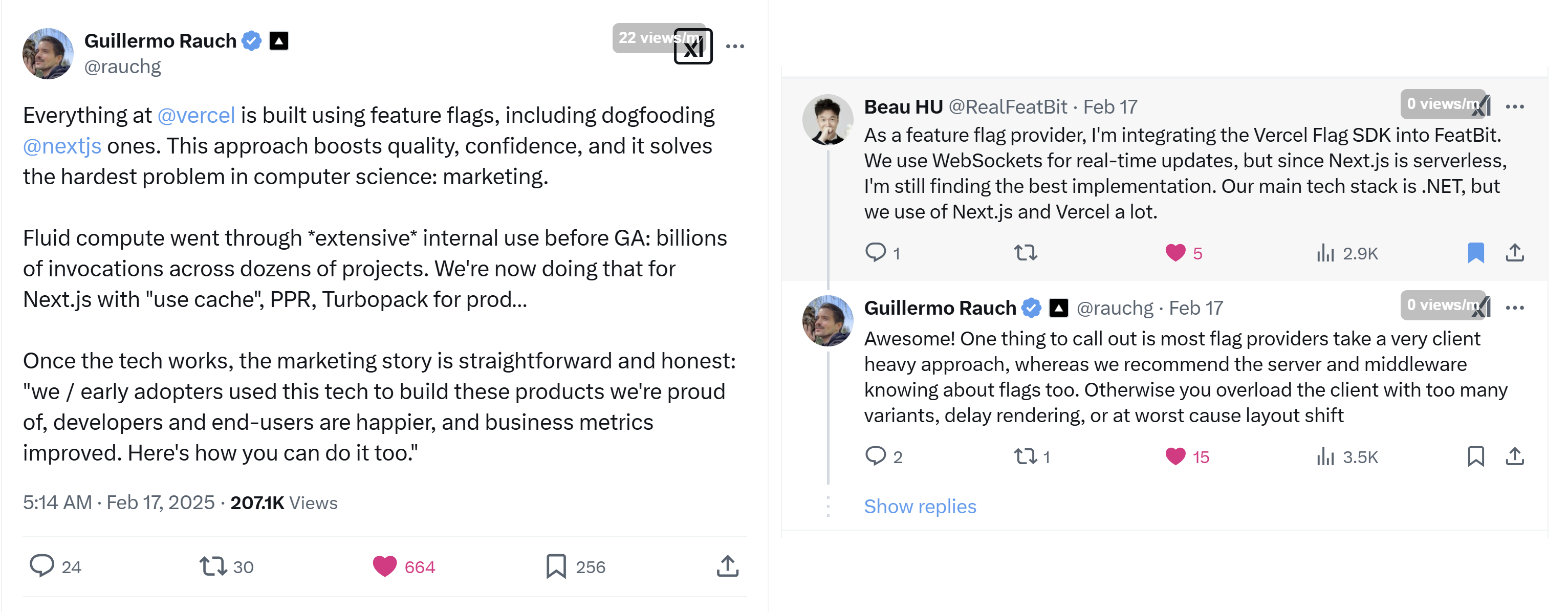This screenshot has height=612, width=1568.
Task: Toggle like on Beau HU's tweet
Action: point(1183,252)
